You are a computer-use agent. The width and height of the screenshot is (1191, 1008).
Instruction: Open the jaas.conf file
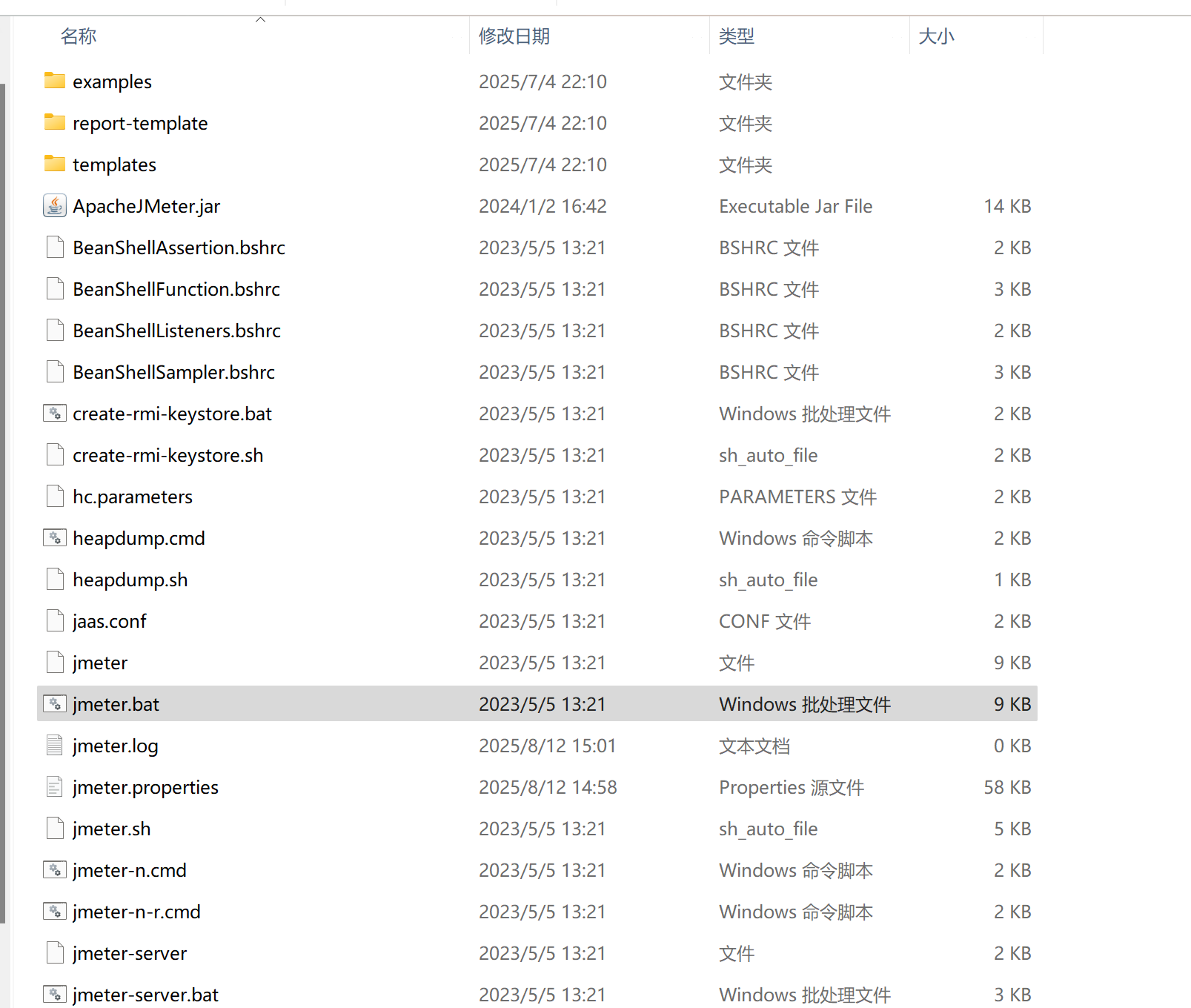tap(109, 621)
